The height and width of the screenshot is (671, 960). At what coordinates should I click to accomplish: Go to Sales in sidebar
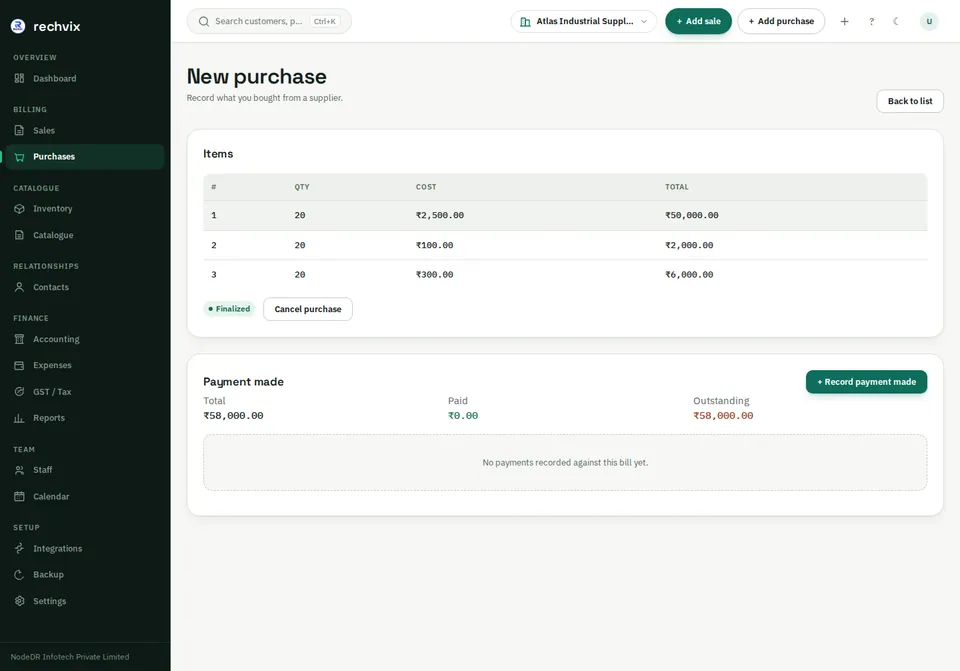point(84,130)
